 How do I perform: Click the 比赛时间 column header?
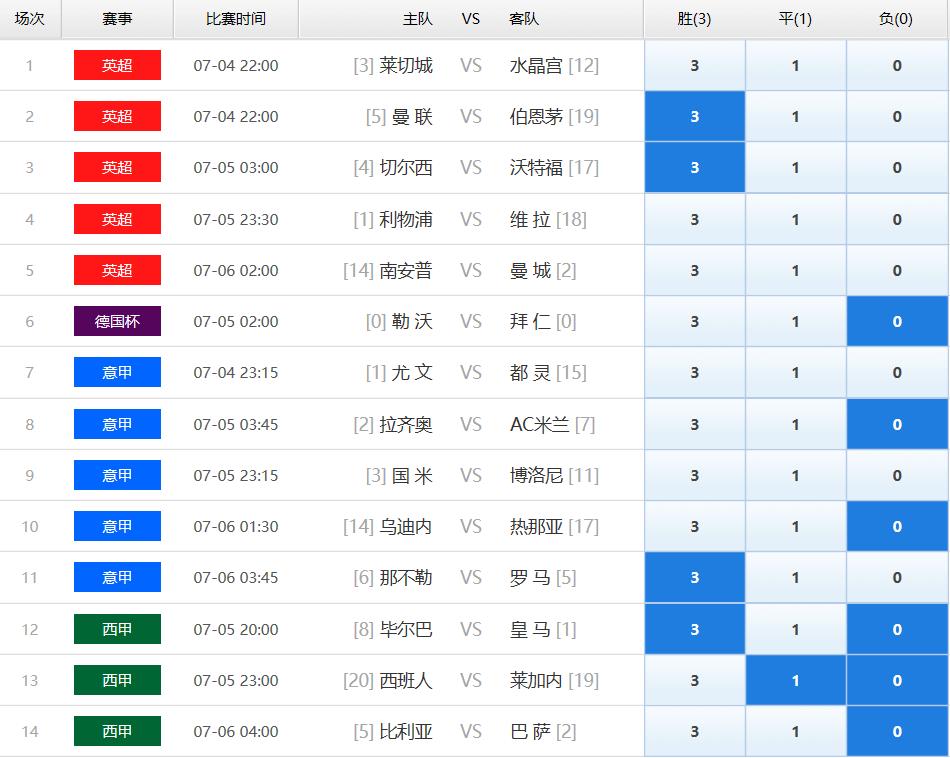[236, 19]
